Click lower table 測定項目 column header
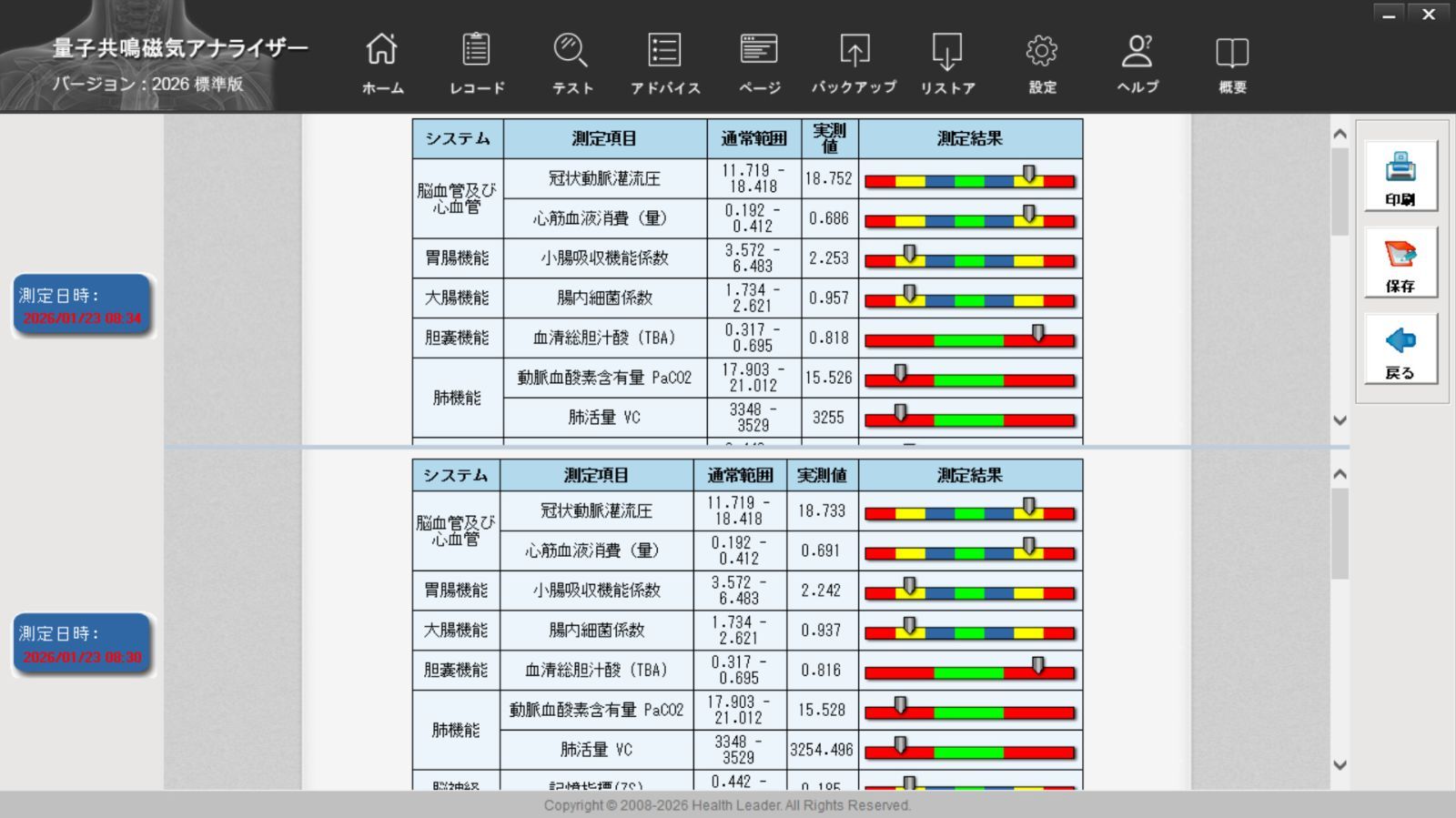Viewport: 1456px width, 818px height. pyautogui.click(x=596, y=475)
